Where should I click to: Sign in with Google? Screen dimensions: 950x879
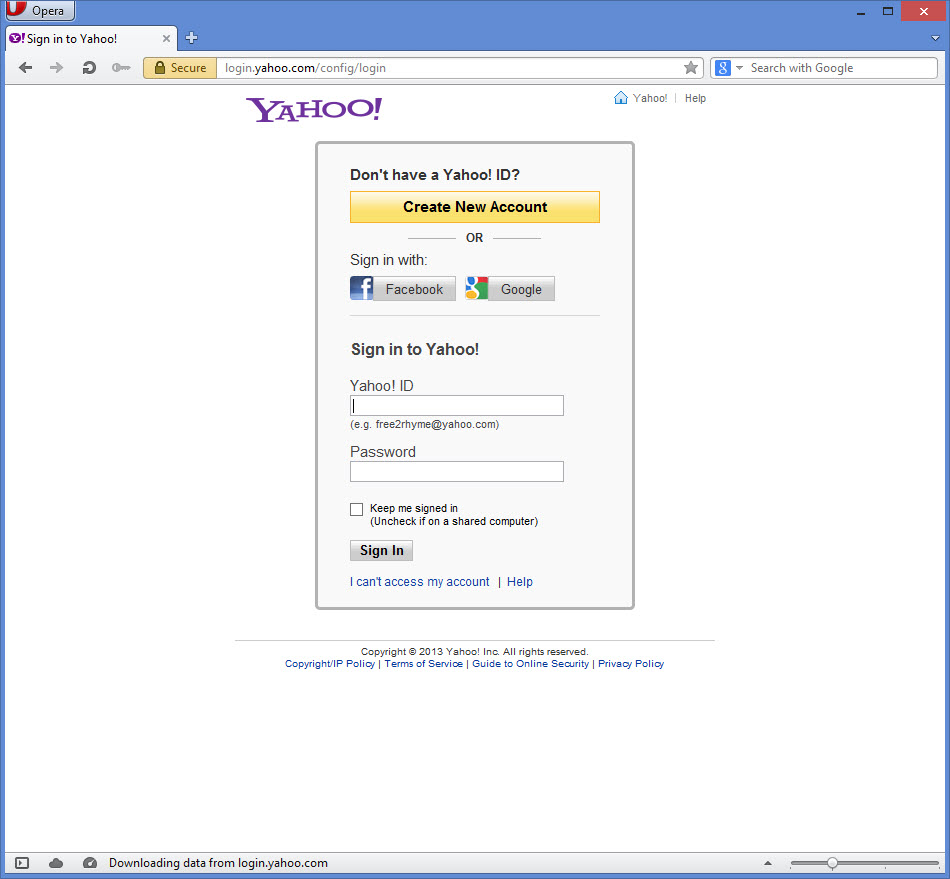pos(510,289)
